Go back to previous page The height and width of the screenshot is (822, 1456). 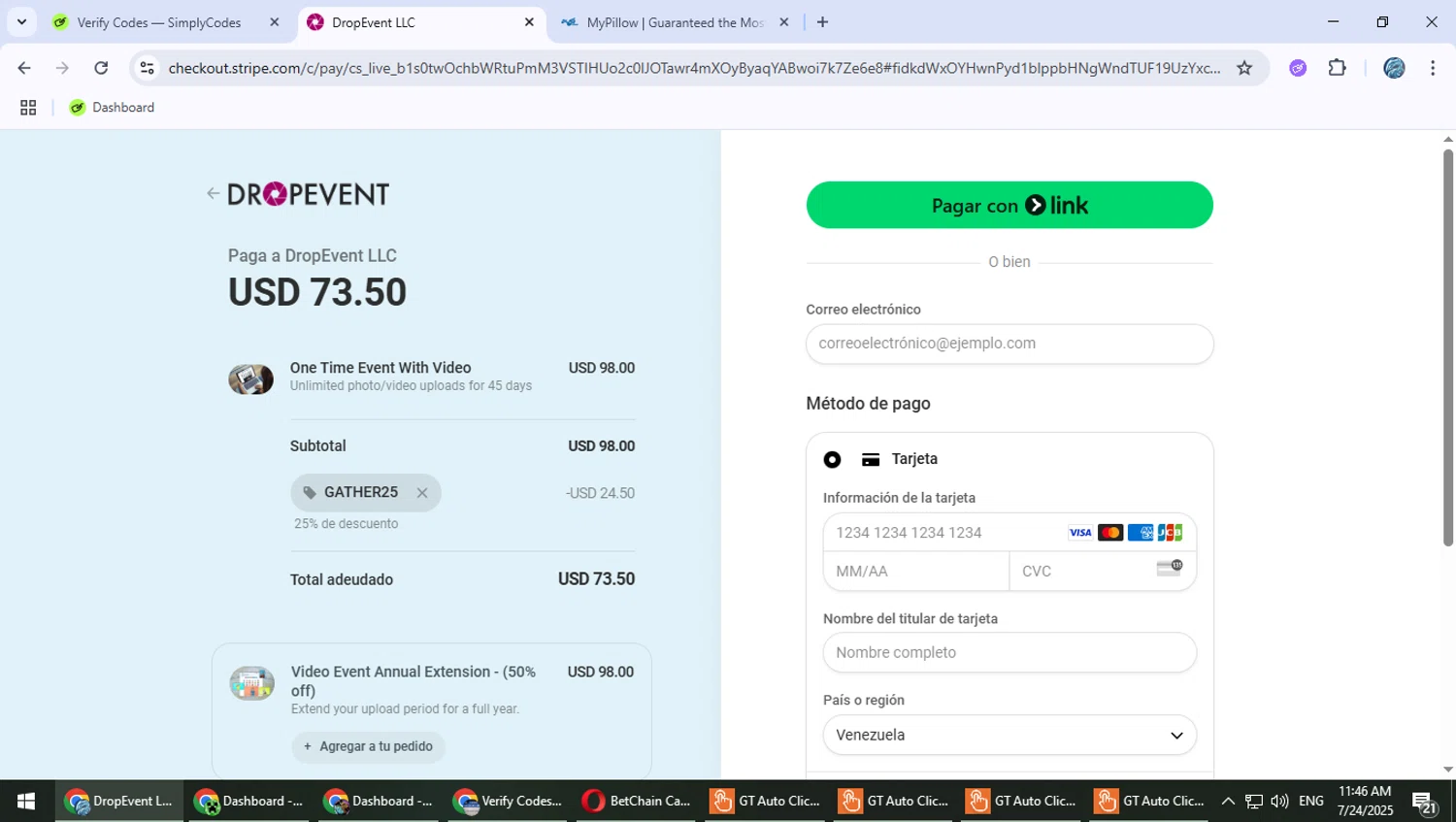click(x=24, y=68)
